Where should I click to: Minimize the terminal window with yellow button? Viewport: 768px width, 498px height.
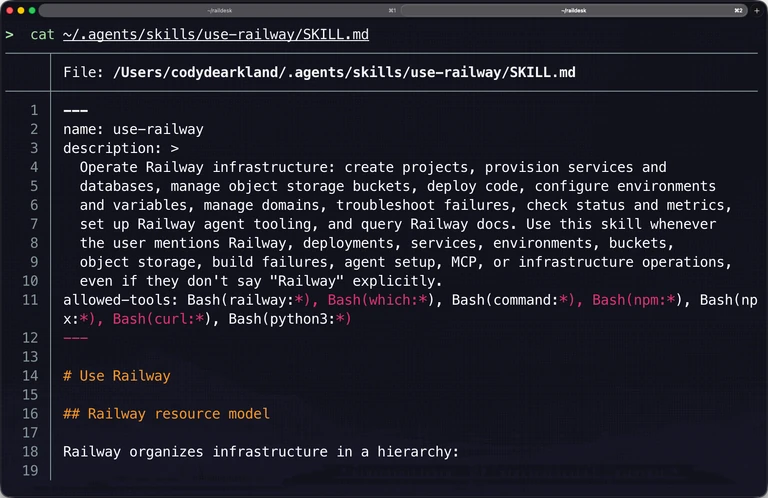[x=21, y=10]
